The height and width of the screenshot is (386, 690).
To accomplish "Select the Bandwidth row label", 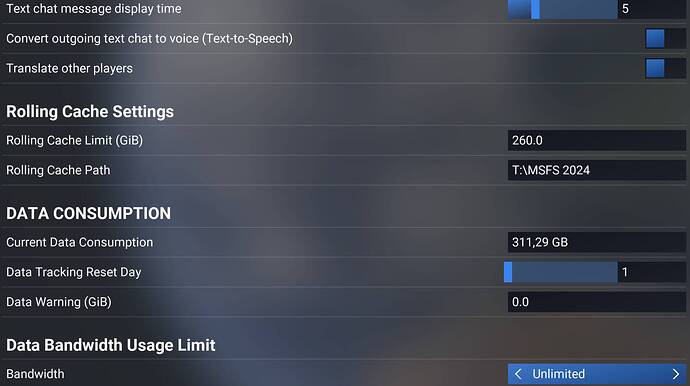I will click(35, 374).
